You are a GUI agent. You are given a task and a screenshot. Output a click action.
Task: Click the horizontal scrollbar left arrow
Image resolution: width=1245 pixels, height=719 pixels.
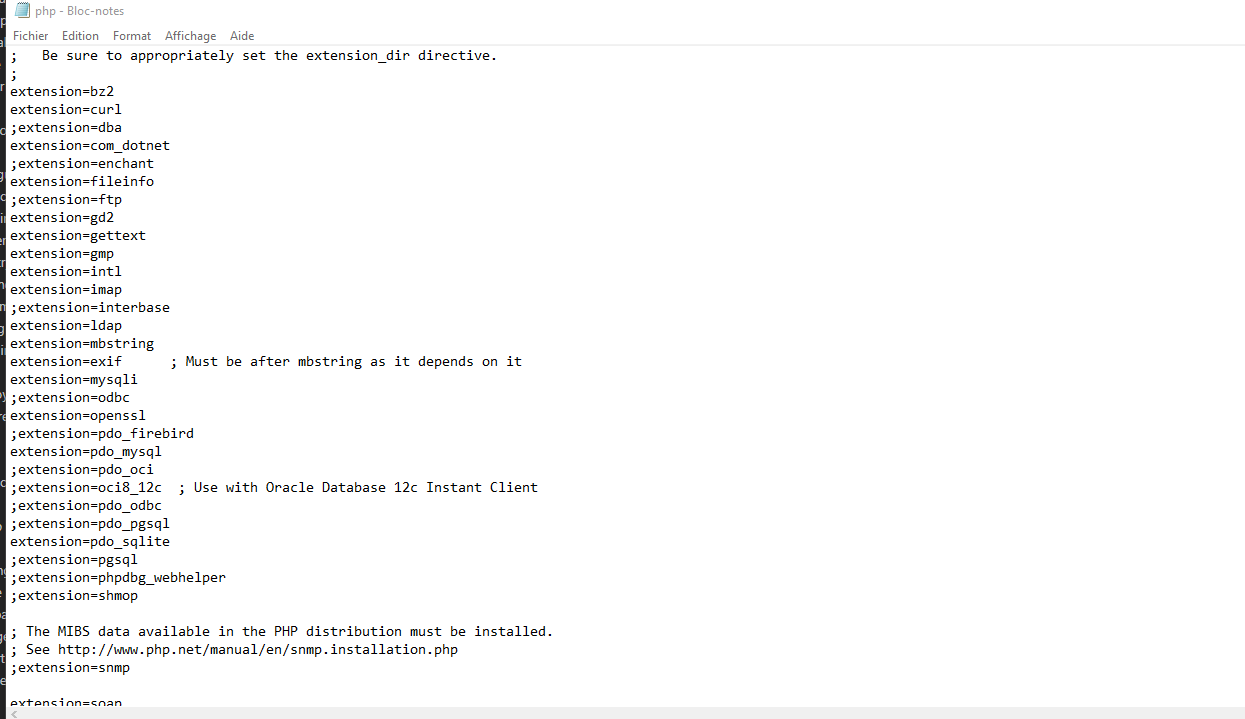(14, 713)
